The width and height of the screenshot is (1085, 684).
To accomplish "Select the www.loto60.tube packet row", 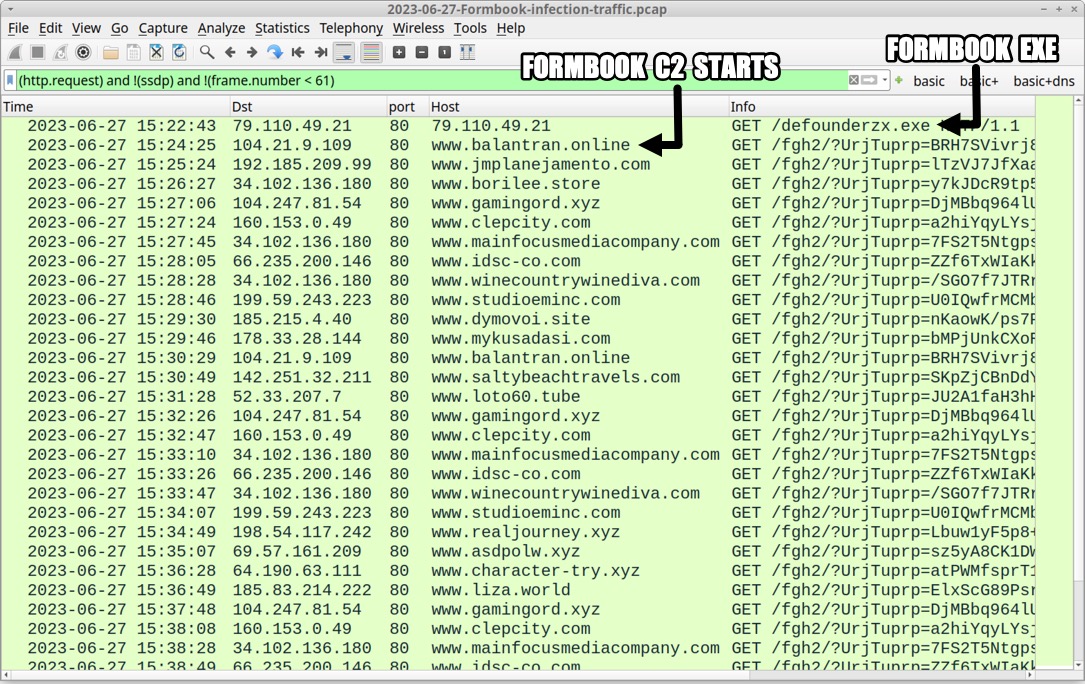I will [x=518, y=397].
